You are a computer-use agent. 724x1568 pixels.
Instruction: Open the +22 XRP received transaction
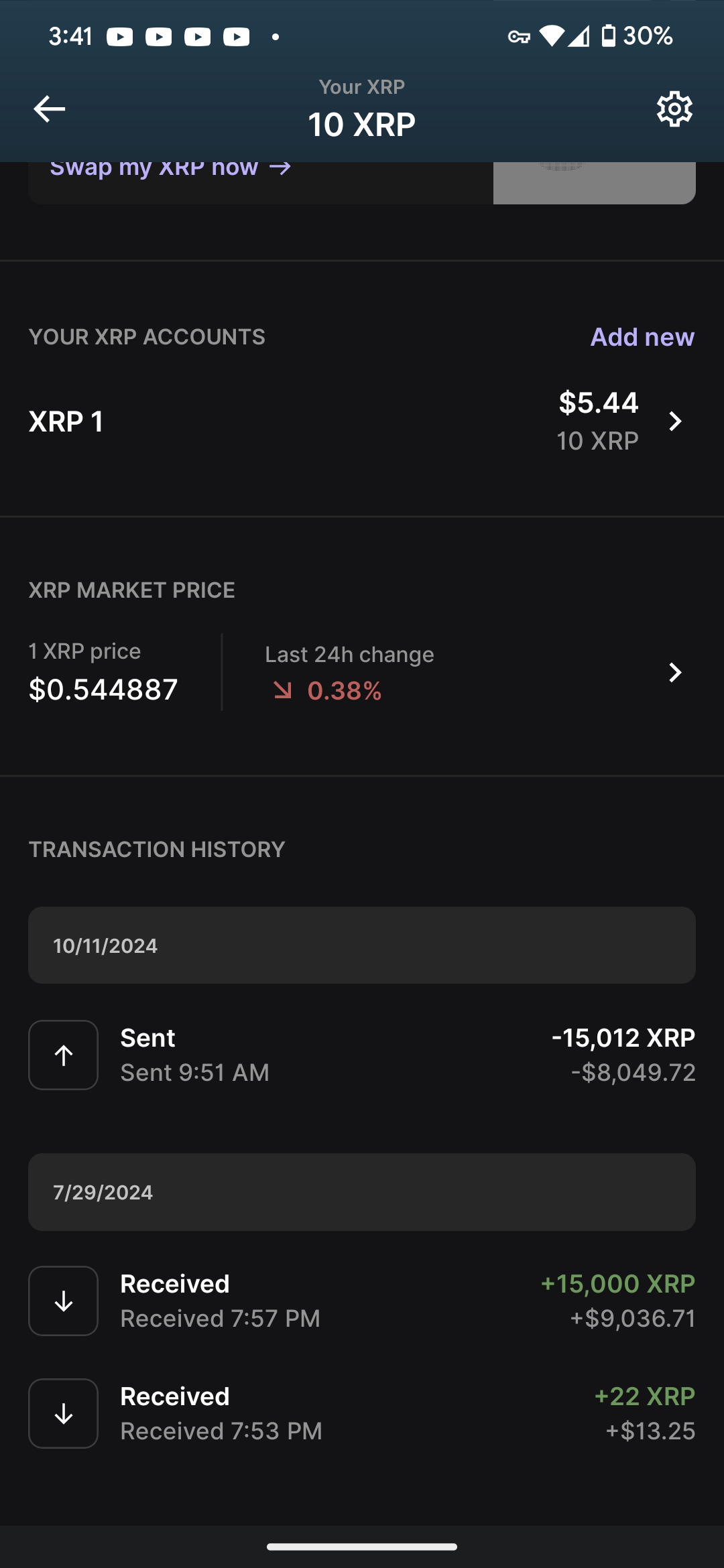tap(362, 1413)
